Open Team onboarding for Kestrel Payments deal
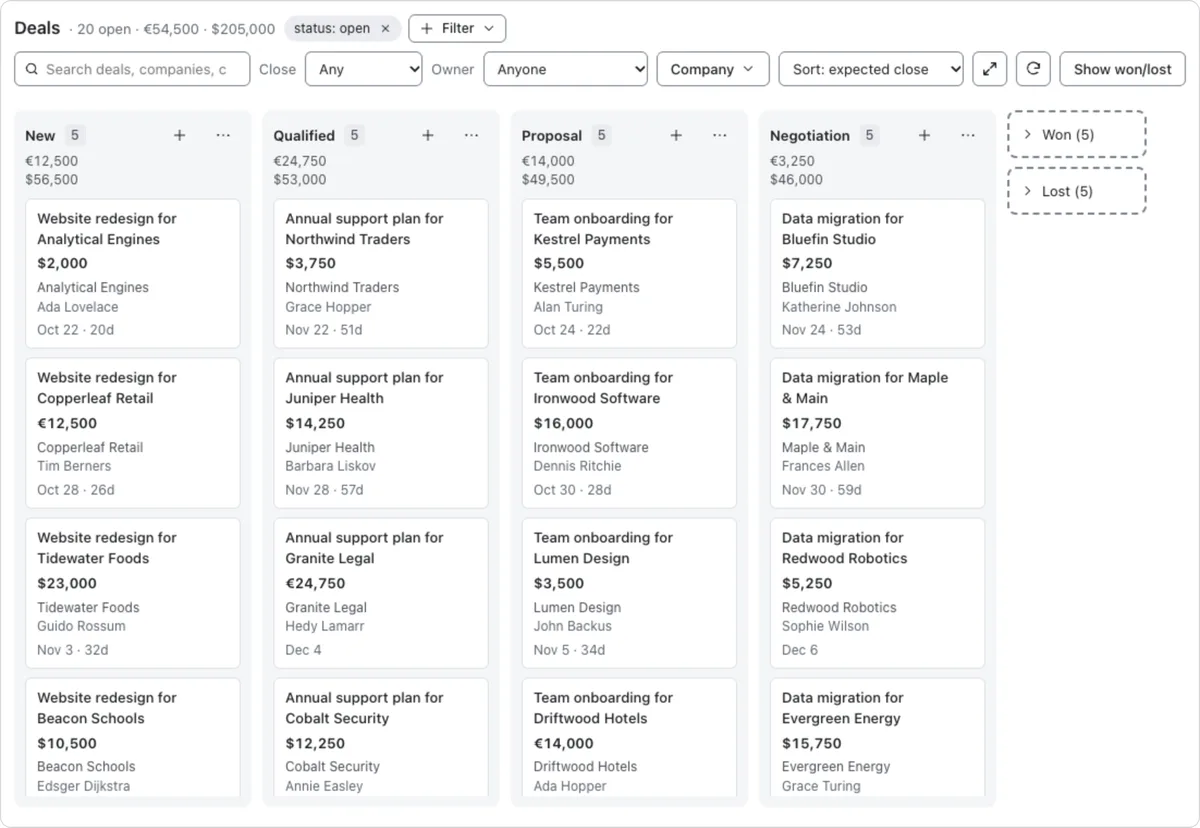Viewport: 1200px width, 828px height. [629, 274]
